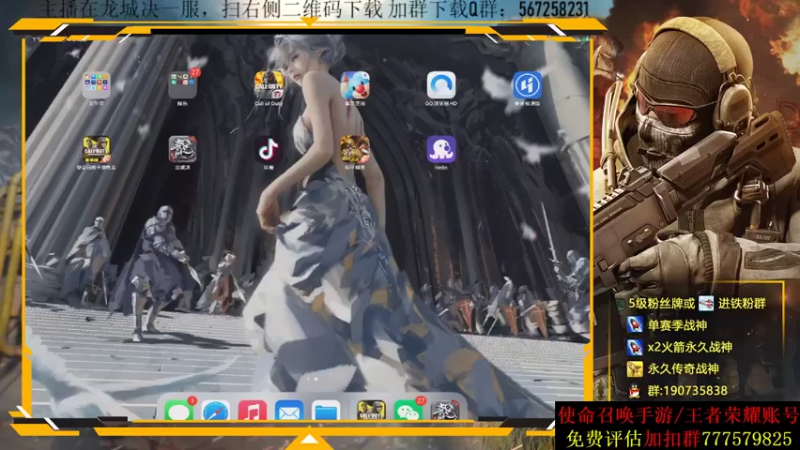Viewport: 800px width, 450px height.
Task: Open WeChat in the dock
Action: point(408,410)
